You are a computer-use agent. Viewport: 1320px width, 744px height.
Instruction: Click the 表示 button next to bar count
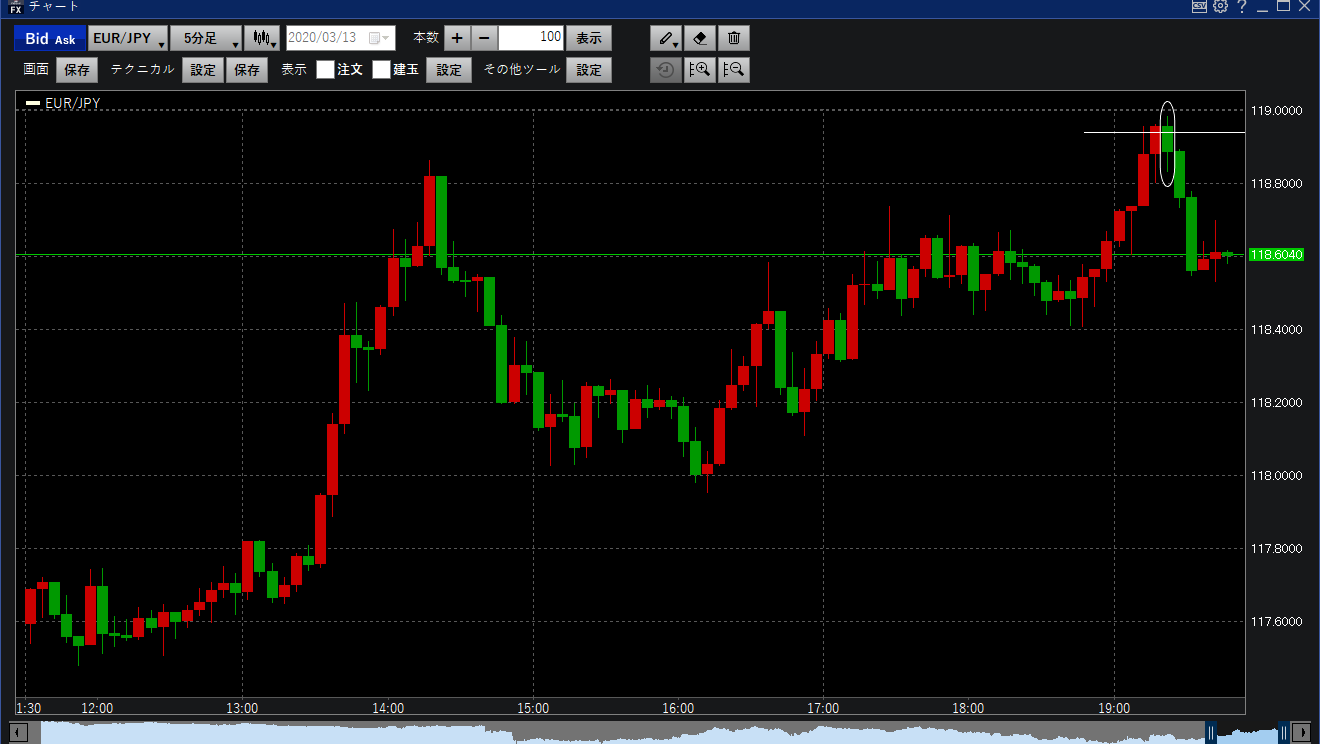click(589, 39)
